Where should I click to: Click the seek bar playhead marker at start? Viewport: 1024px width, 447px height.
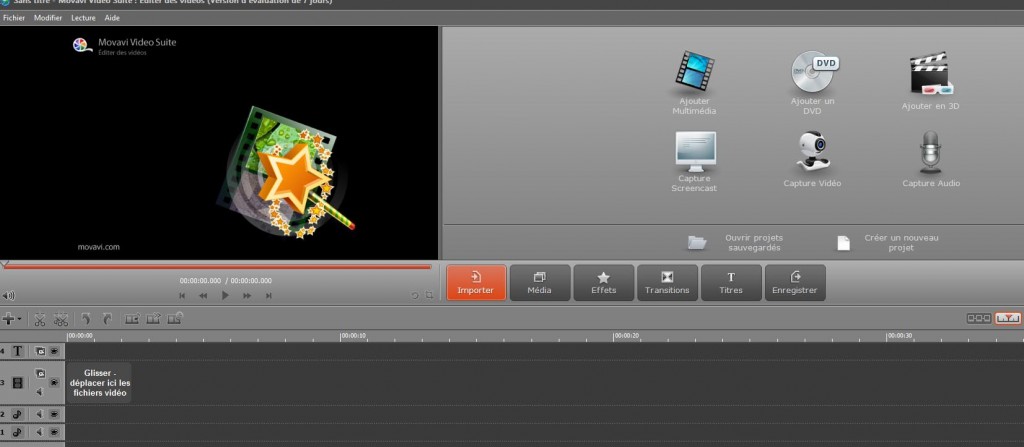click(x=5, y=265)
